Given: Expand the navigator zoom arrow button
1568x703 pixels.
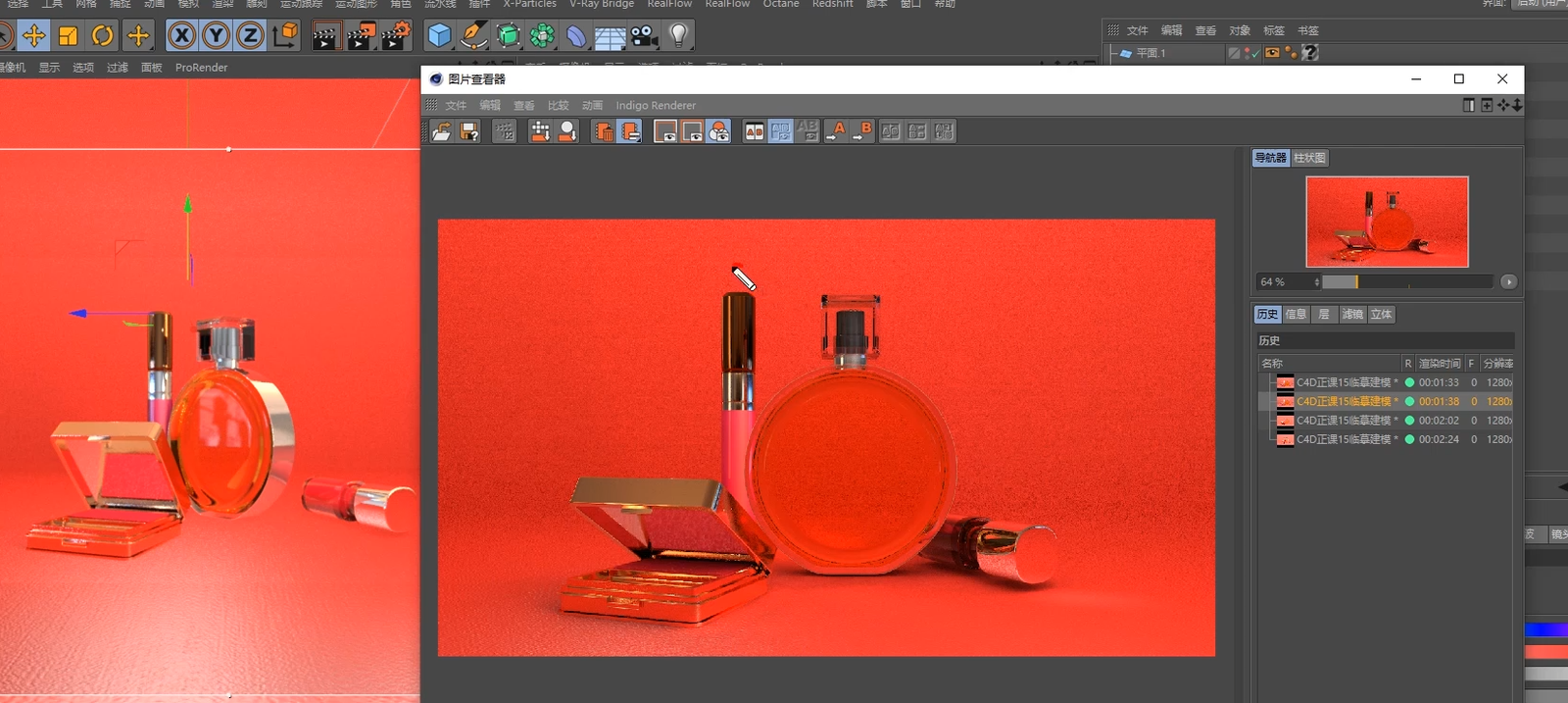Looking at the screenshot, I should 1508,282.
